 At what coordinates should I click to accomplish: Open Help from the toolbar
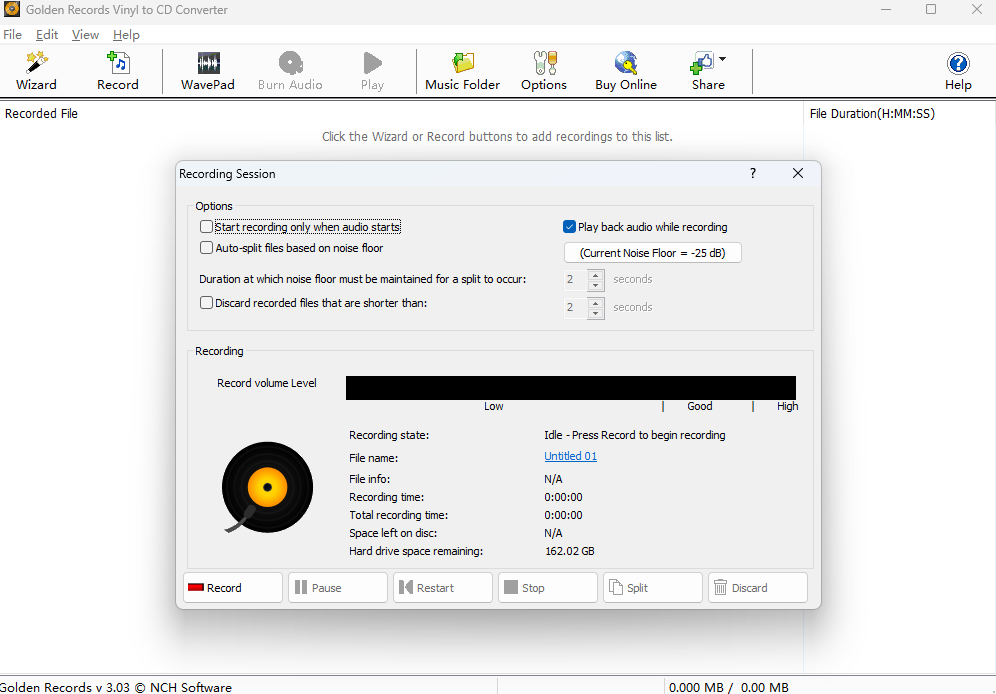click(x=958, y=71)
